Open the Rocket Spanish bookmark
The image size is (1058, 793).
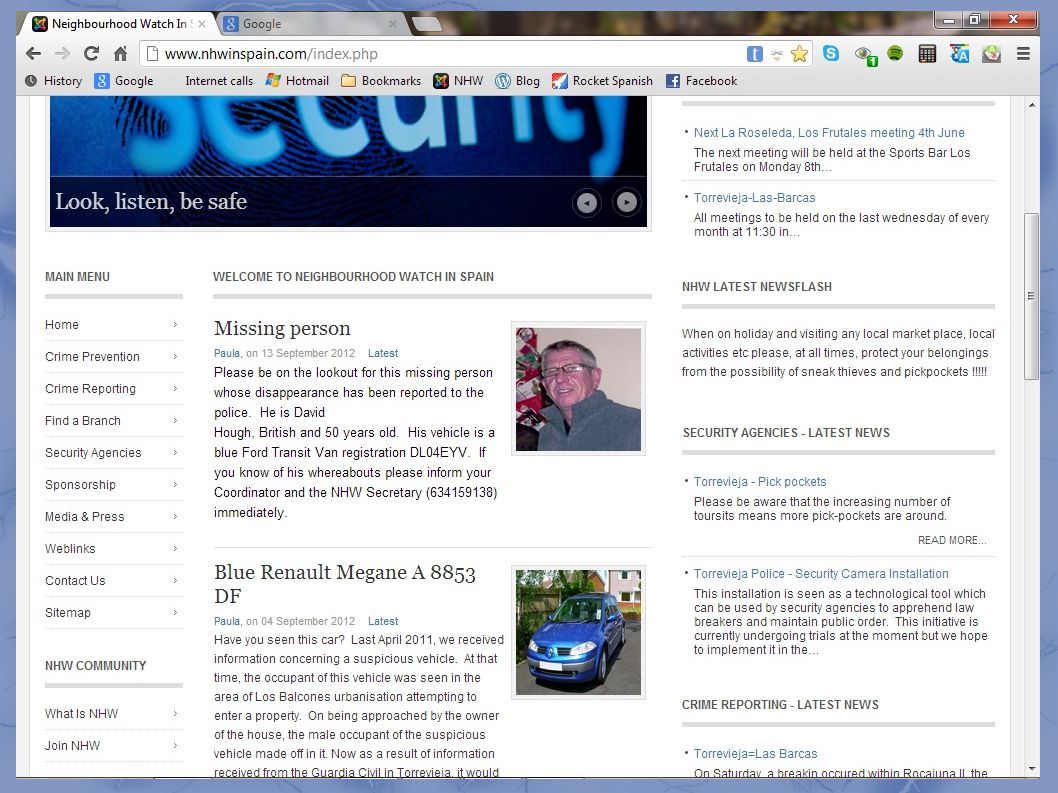click(x=602, y=81)
